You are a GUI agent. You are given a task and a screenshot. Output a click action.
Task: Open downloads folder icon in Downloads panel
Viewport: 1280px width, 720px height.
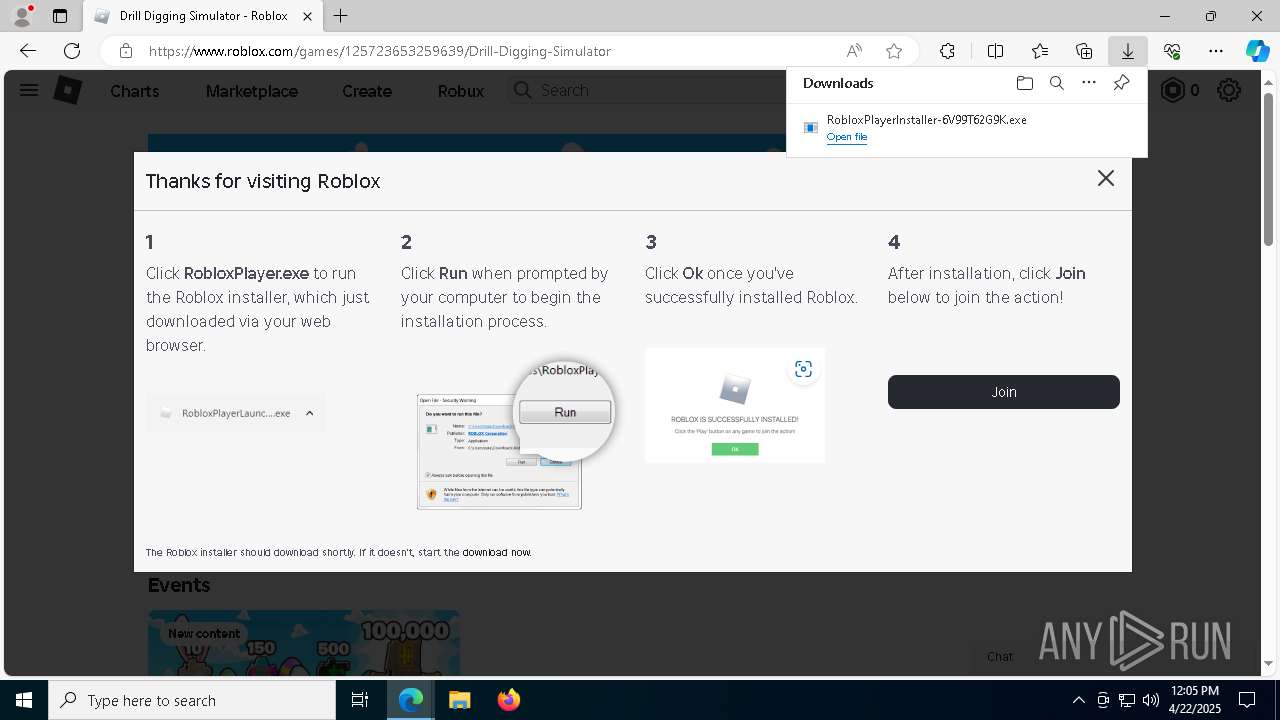pyautogui.click(x=1024, y=83)
